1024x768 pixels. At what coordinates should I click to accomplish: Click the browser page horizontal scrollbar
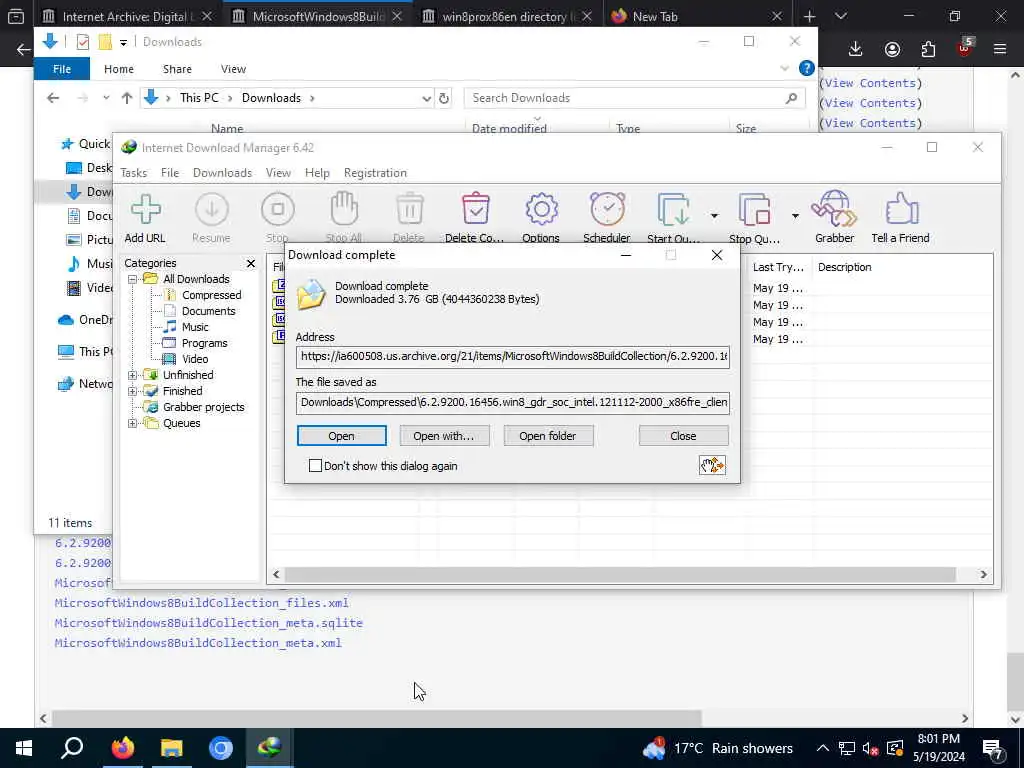[x=377, y=718]
